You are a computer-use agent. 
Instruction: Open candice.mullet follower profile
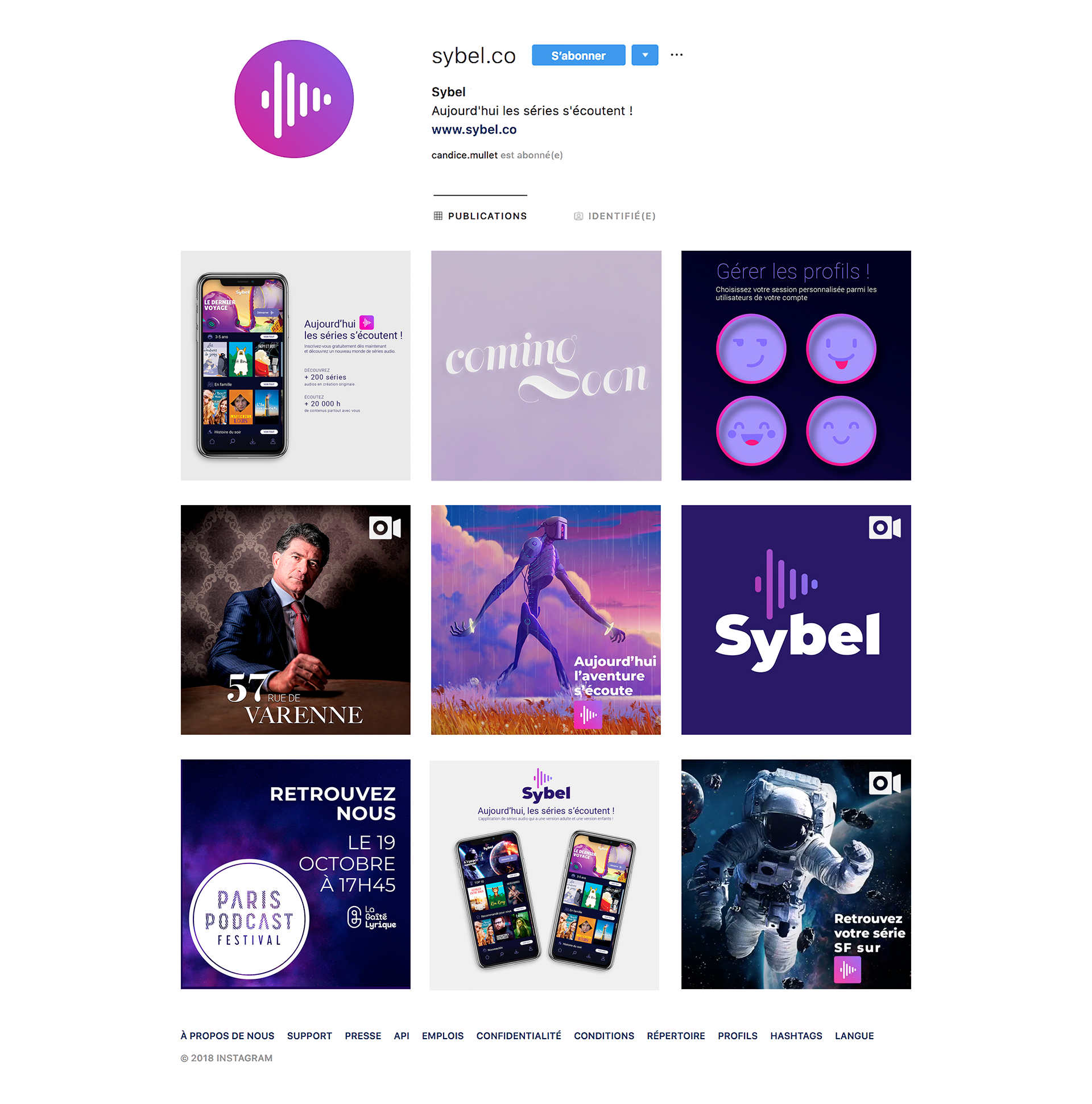464,155
